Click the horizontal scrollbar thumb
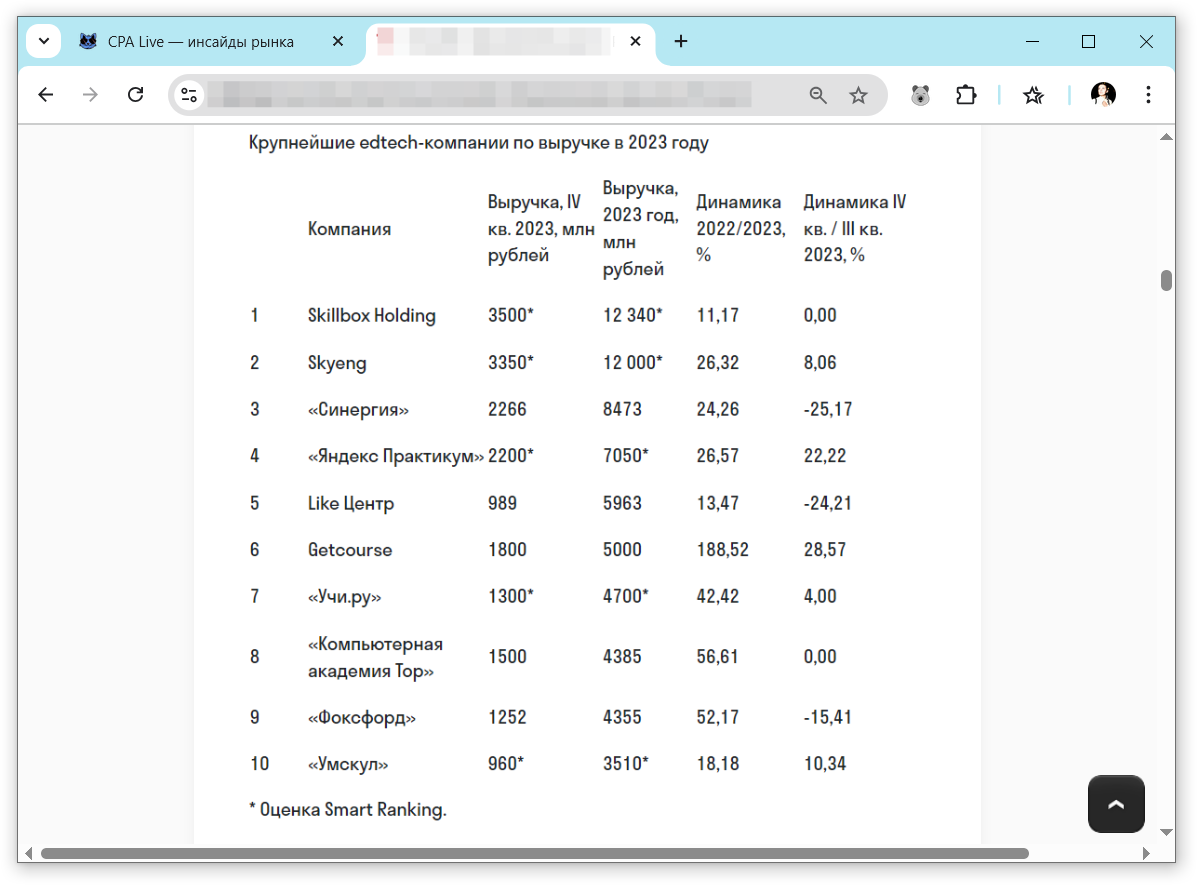 (x=535, y=854)
